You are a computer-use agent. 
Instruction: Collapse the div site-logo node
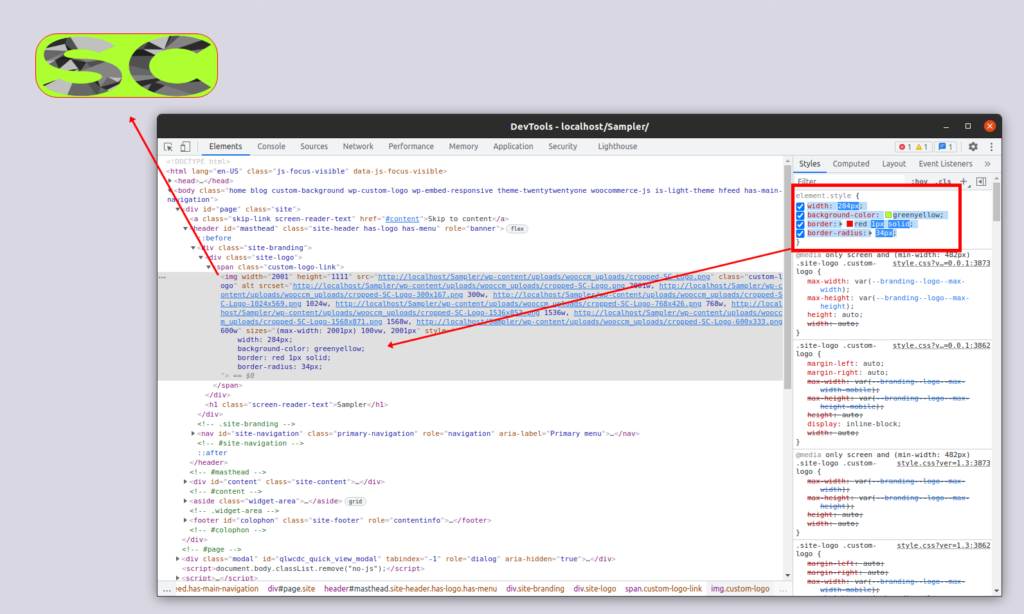(x=201, y=257)
